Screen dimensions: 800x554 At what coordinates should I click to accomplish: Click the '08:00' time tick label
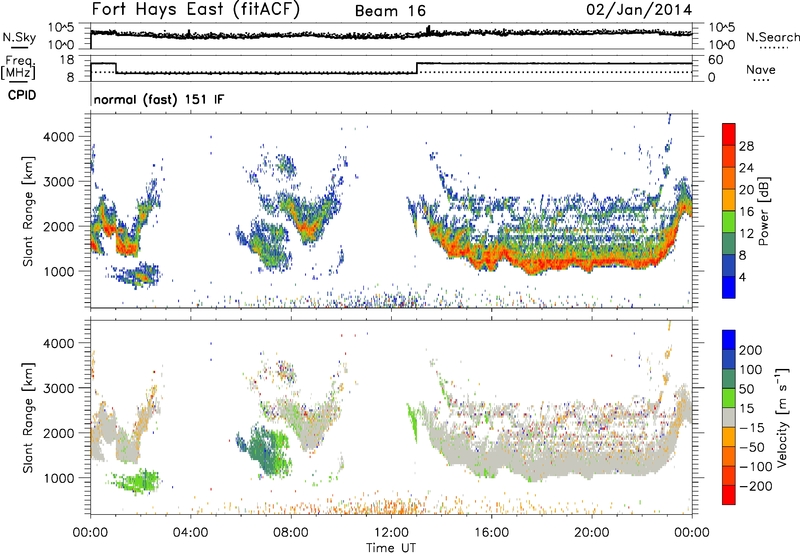291,533
